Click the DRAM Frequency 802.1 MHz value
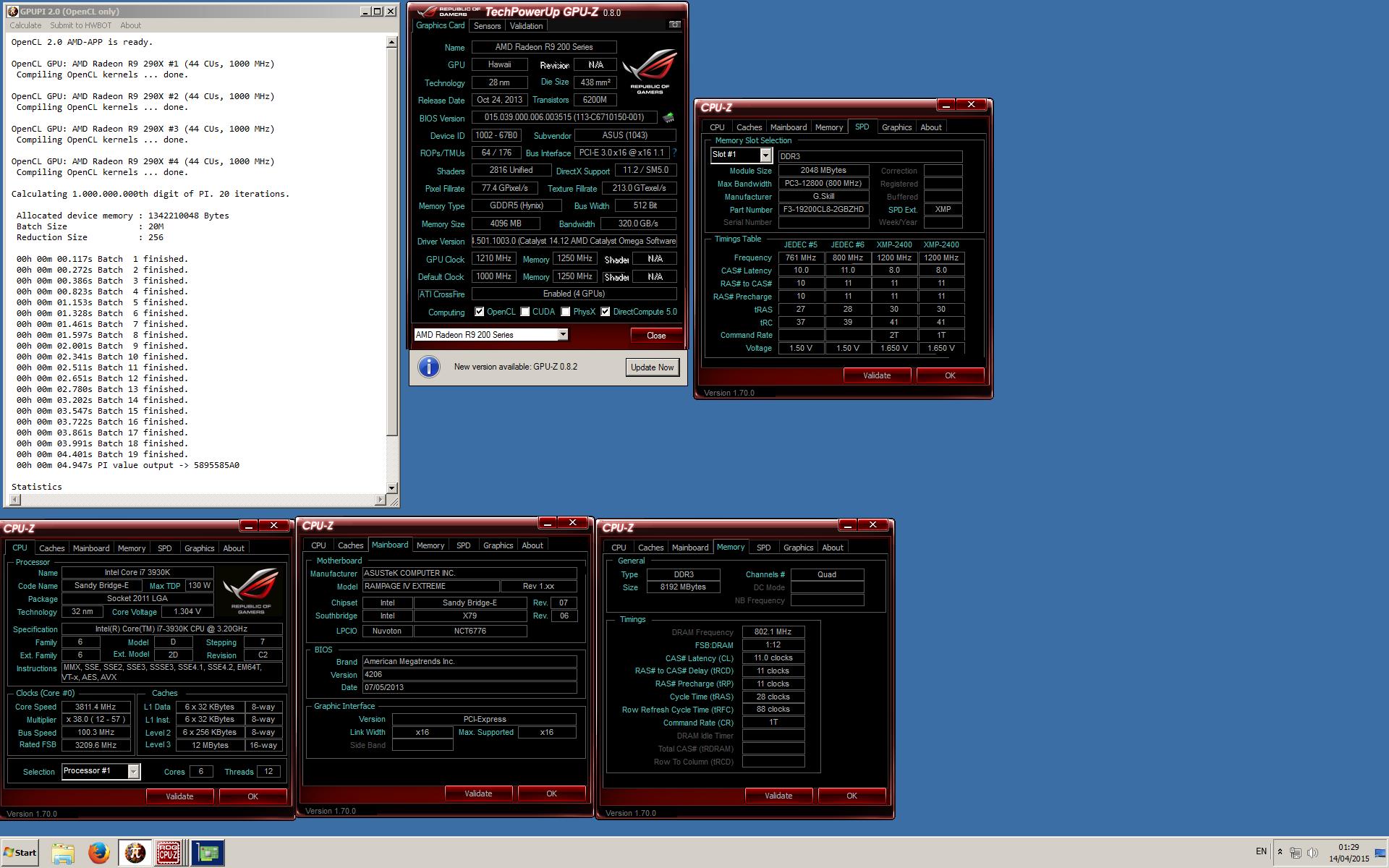 [x=773, y=631]
